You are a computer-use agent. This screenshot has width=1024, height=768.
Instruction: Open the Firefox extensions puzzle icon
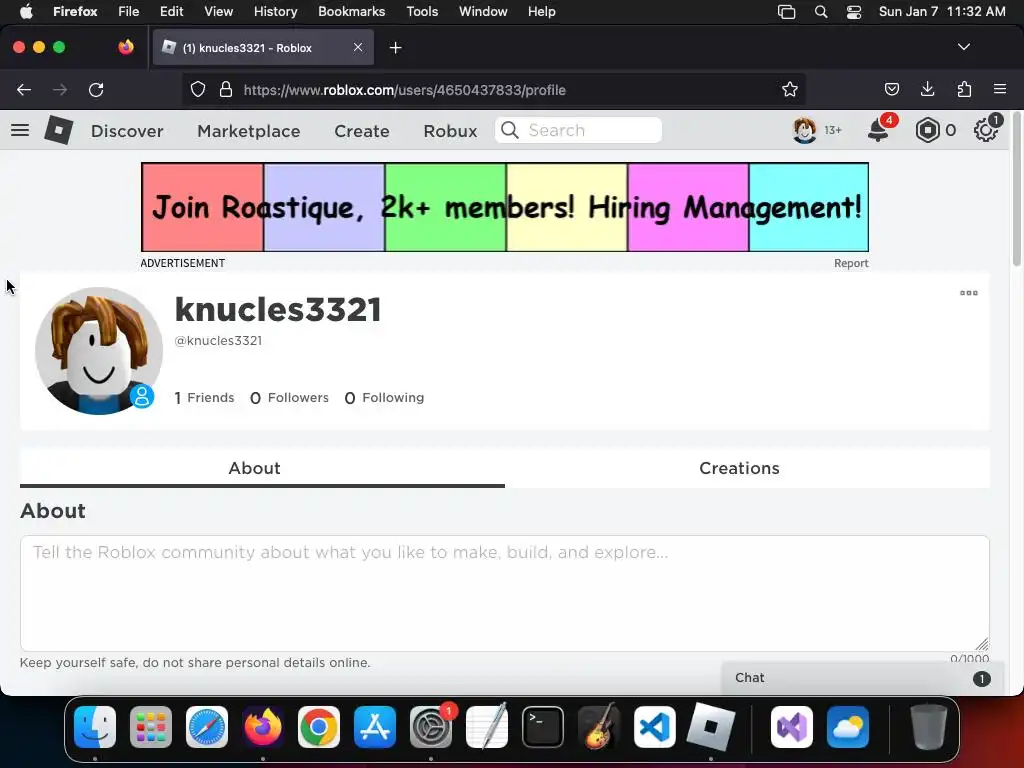(x=964, y=89)
